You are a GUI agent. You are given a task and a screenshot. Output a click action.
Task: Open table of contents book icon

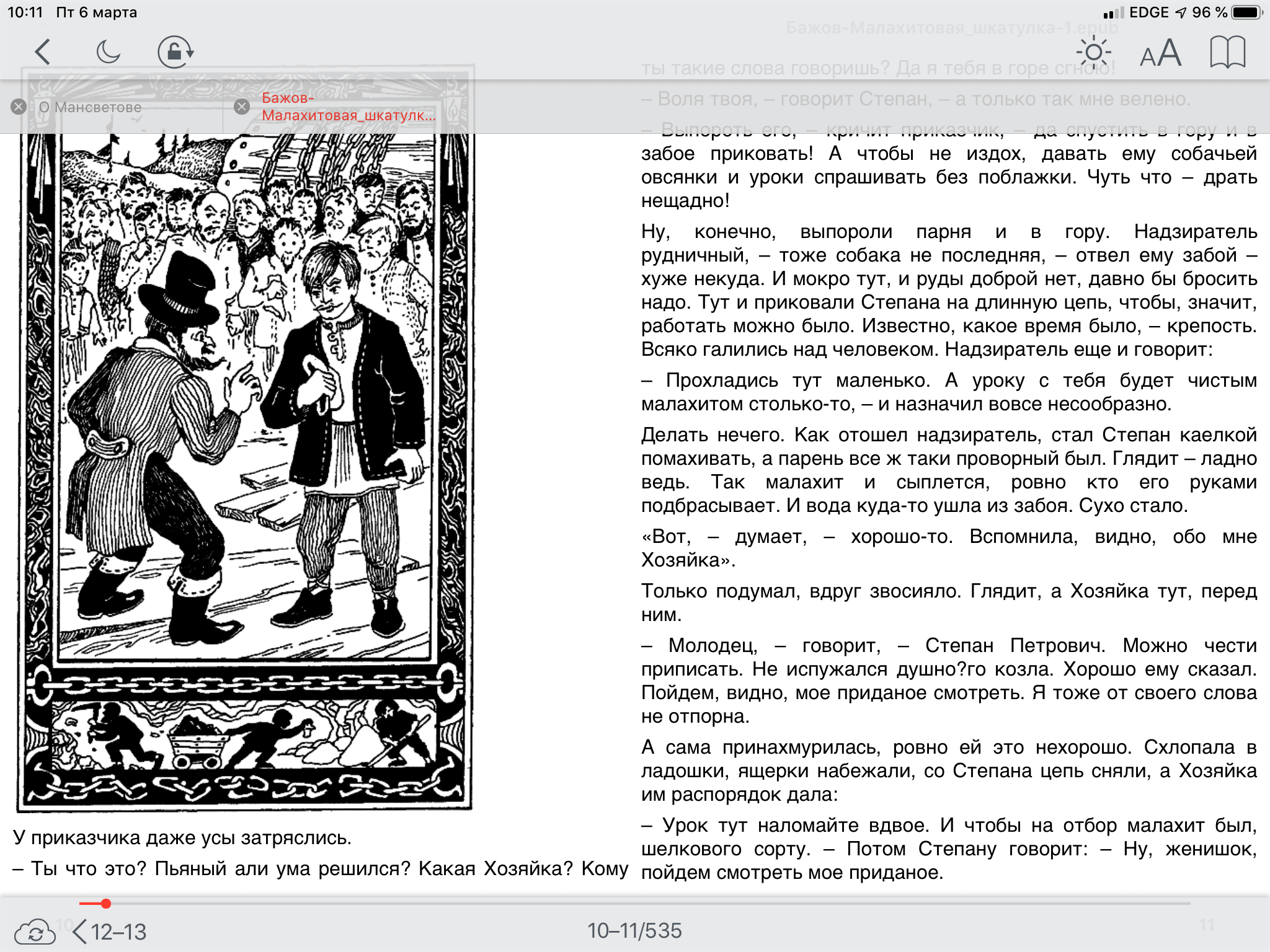click(x=1227, y=52)
